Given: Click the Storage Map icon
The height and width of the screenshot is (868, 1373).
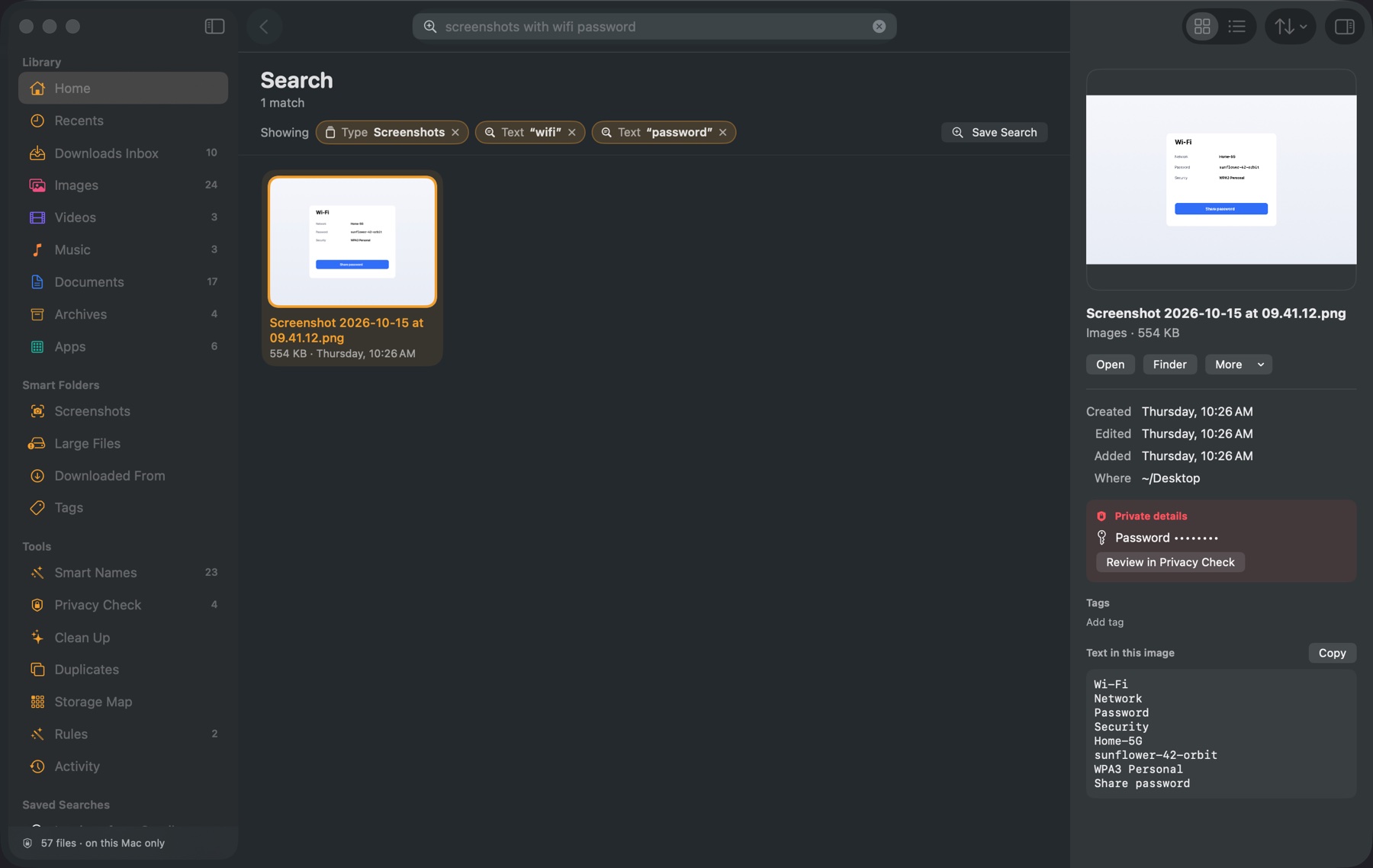Looking at the screenshot, I should 37,702.
